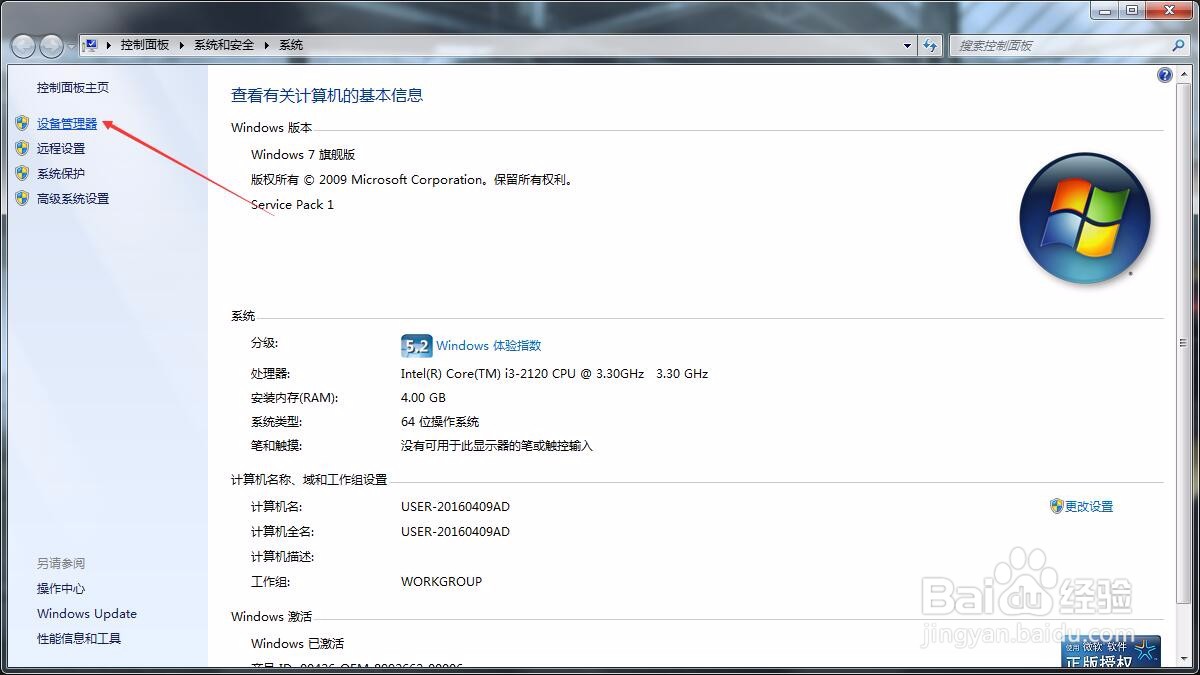Click the window's minimize button
Screen dimensions: 1200x675
(x=1106, y=9)
